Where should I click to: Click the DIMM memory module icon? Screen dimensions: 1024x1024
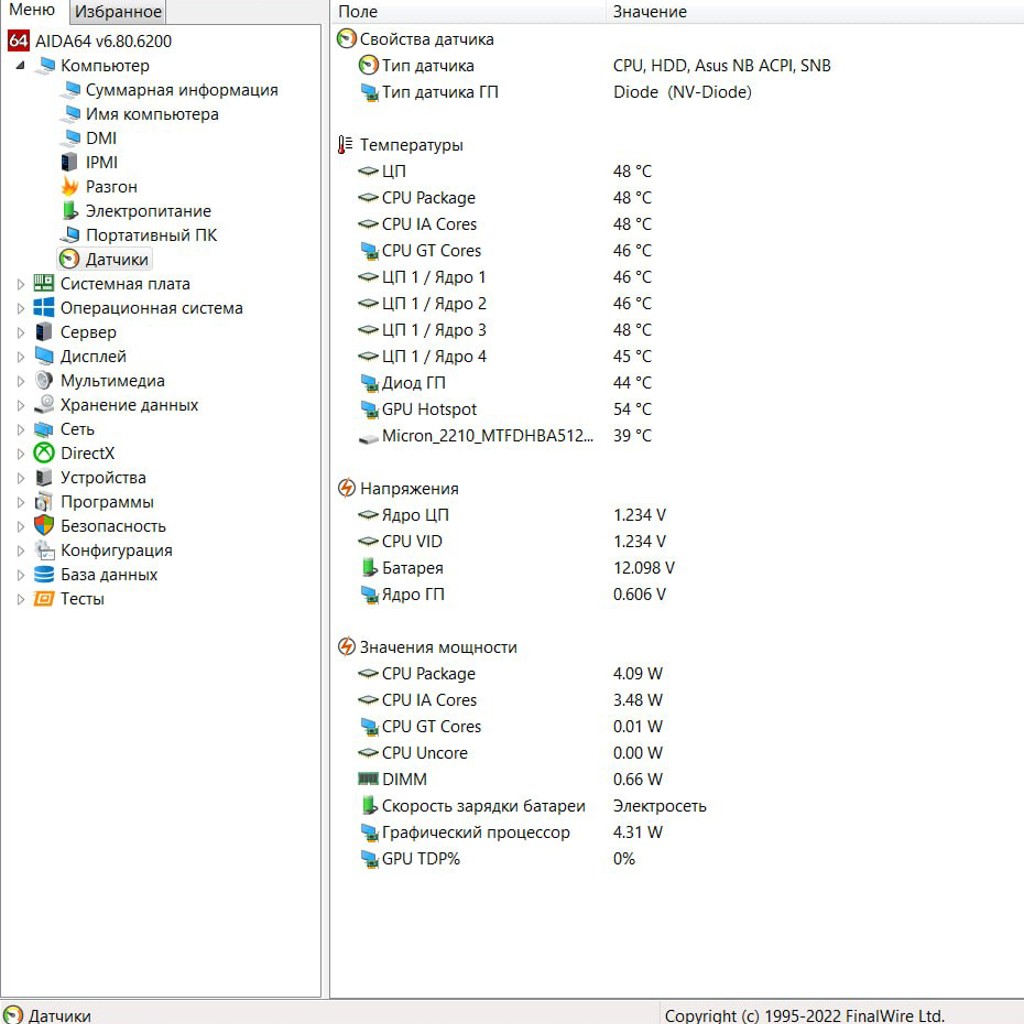click(368, 778)
